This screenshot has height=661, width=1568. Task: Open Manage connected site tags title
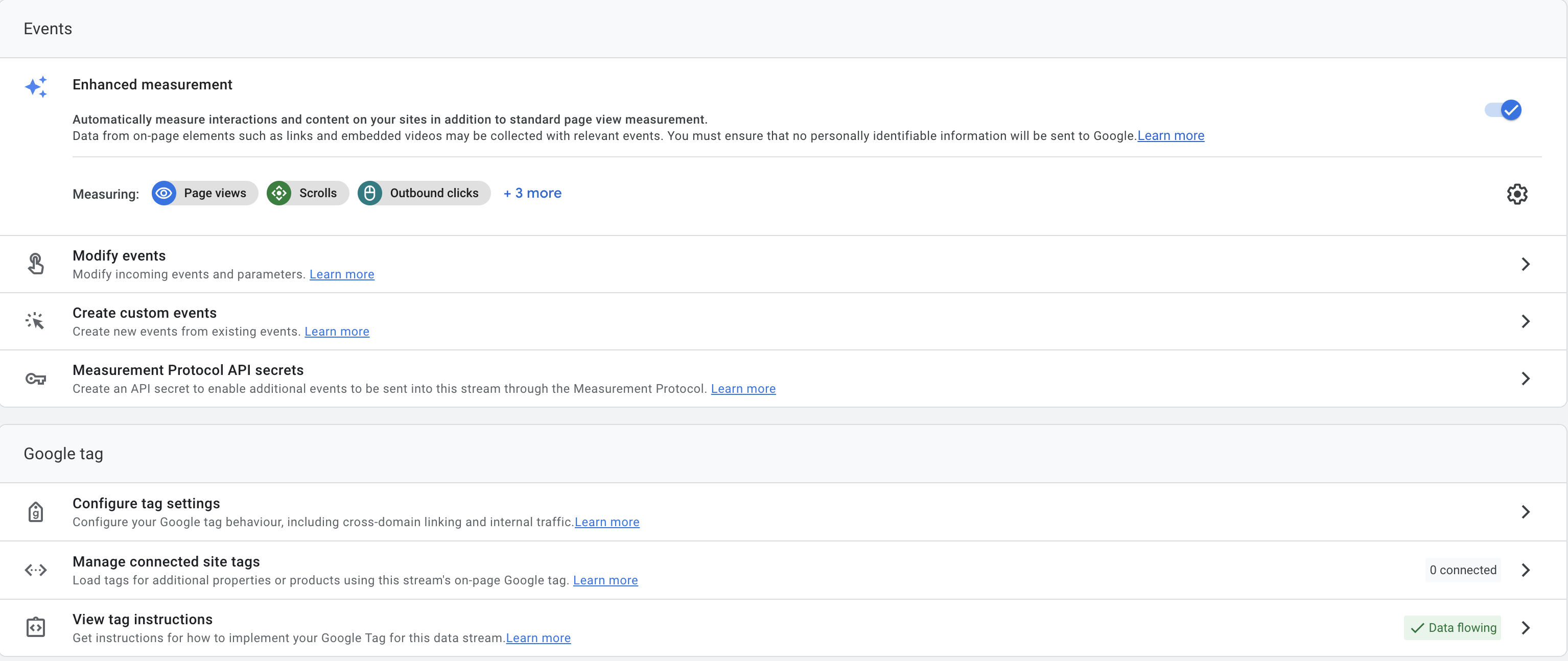click(x=166, y=562)
